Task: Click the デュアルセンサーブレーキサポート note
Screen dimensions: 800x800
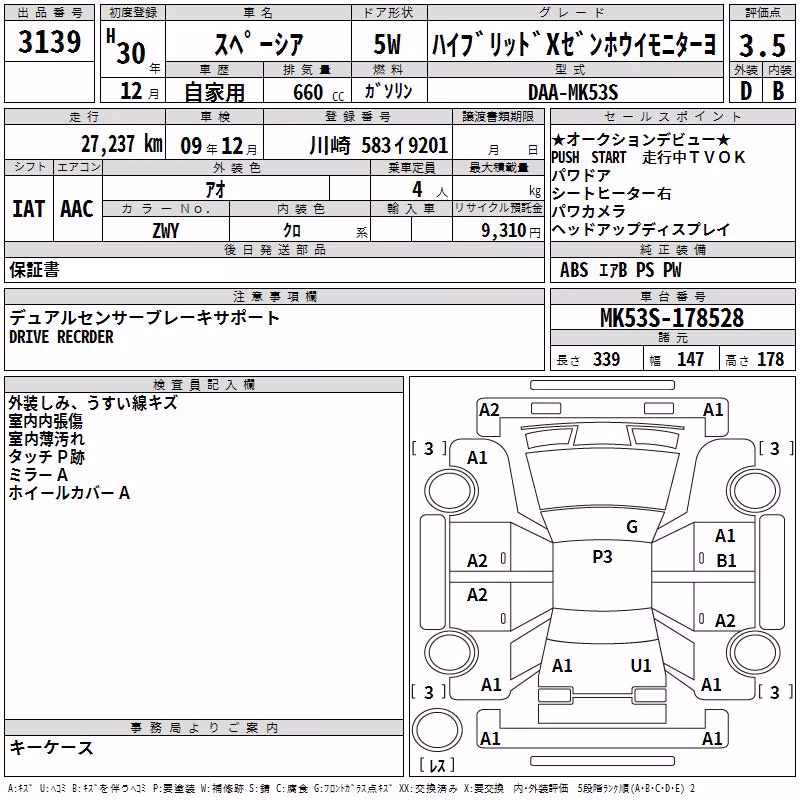Action: (x=144, y=318)
